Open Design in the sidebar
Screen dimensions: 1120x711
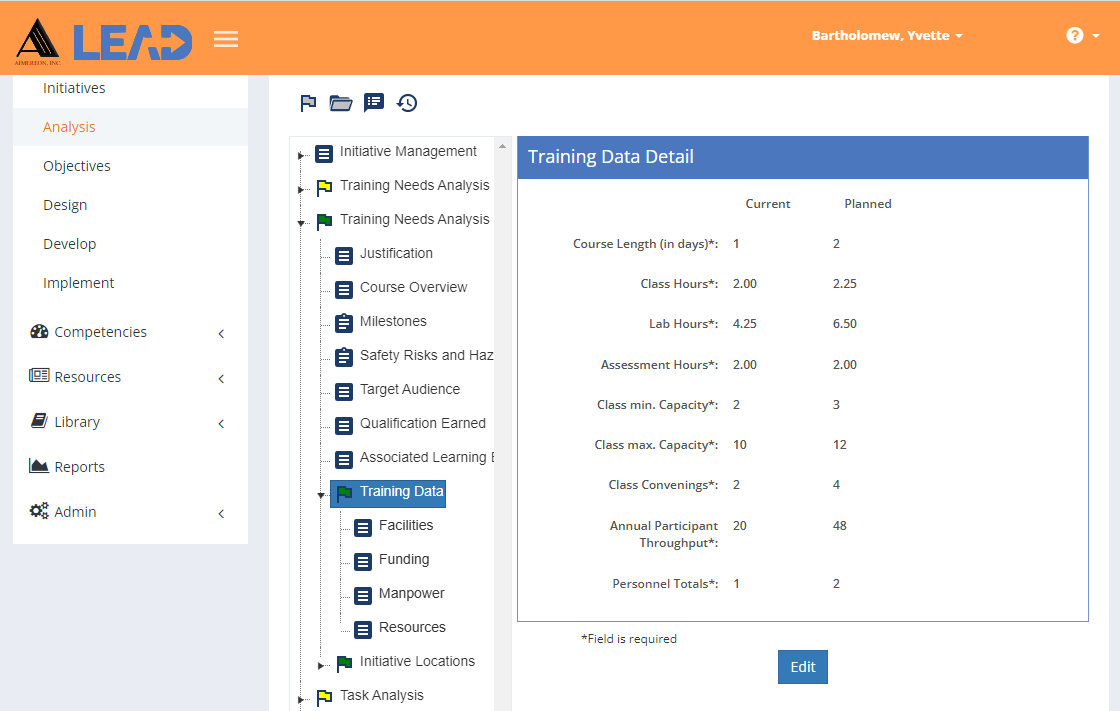tap(65, 205)
